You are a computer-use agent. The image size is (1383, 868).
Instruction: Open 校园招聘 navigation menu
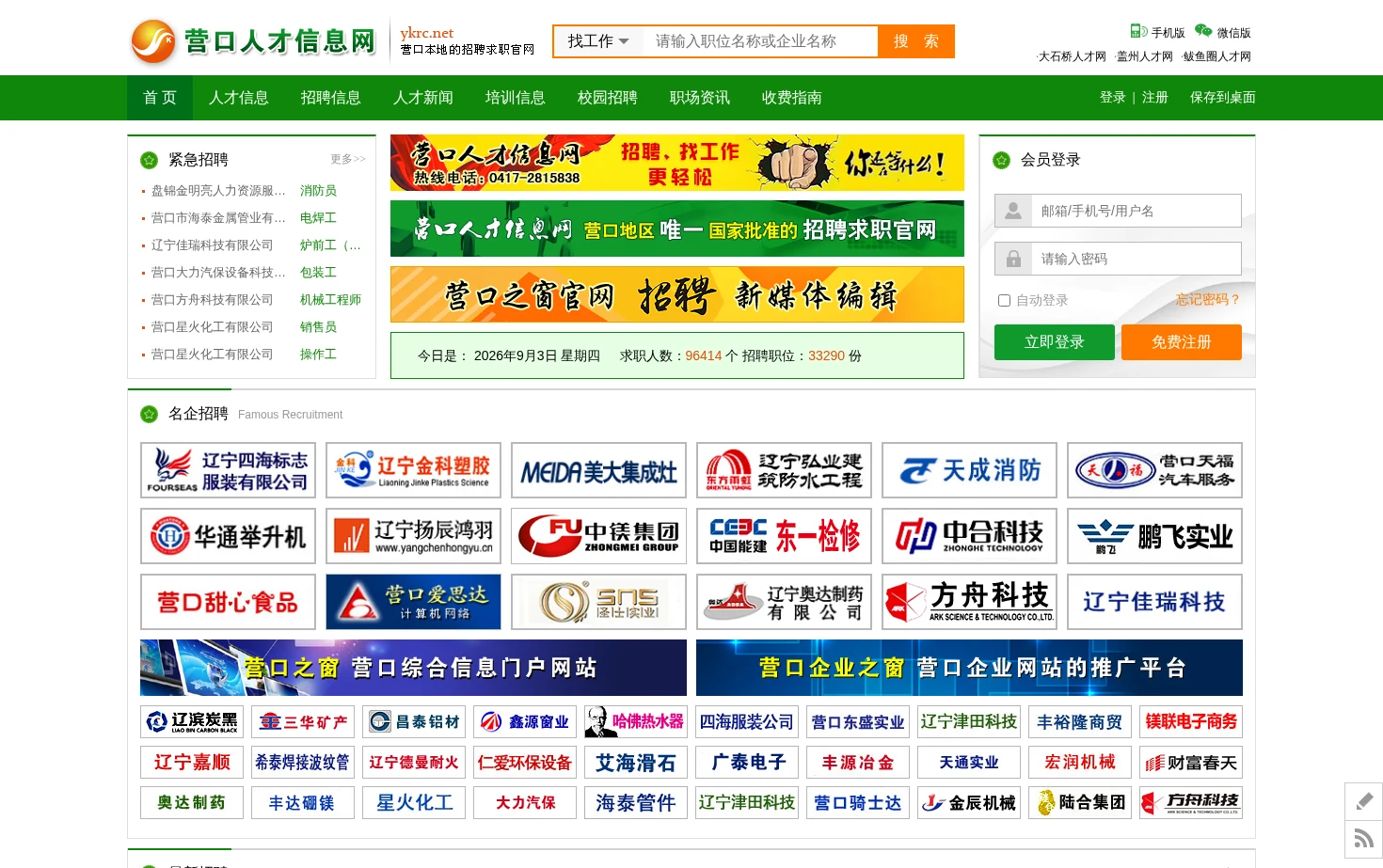coord(608,98)
